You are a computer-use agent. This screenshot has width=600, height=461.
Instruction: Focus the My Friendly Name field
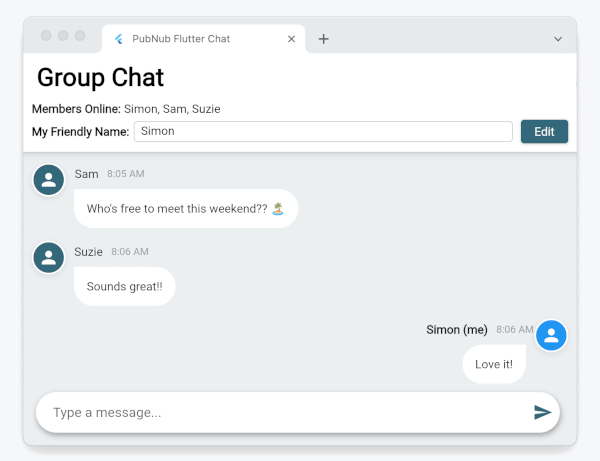tap(323, 131)
